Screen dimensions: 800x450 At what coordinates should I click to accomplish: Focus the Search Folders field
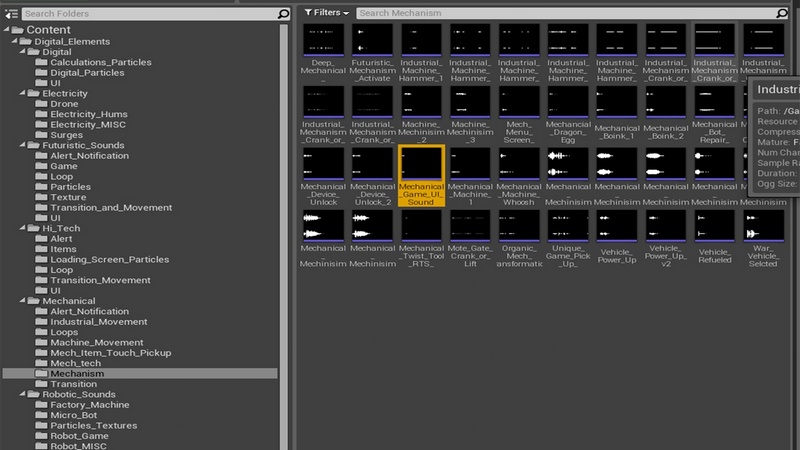click(140, 14)
